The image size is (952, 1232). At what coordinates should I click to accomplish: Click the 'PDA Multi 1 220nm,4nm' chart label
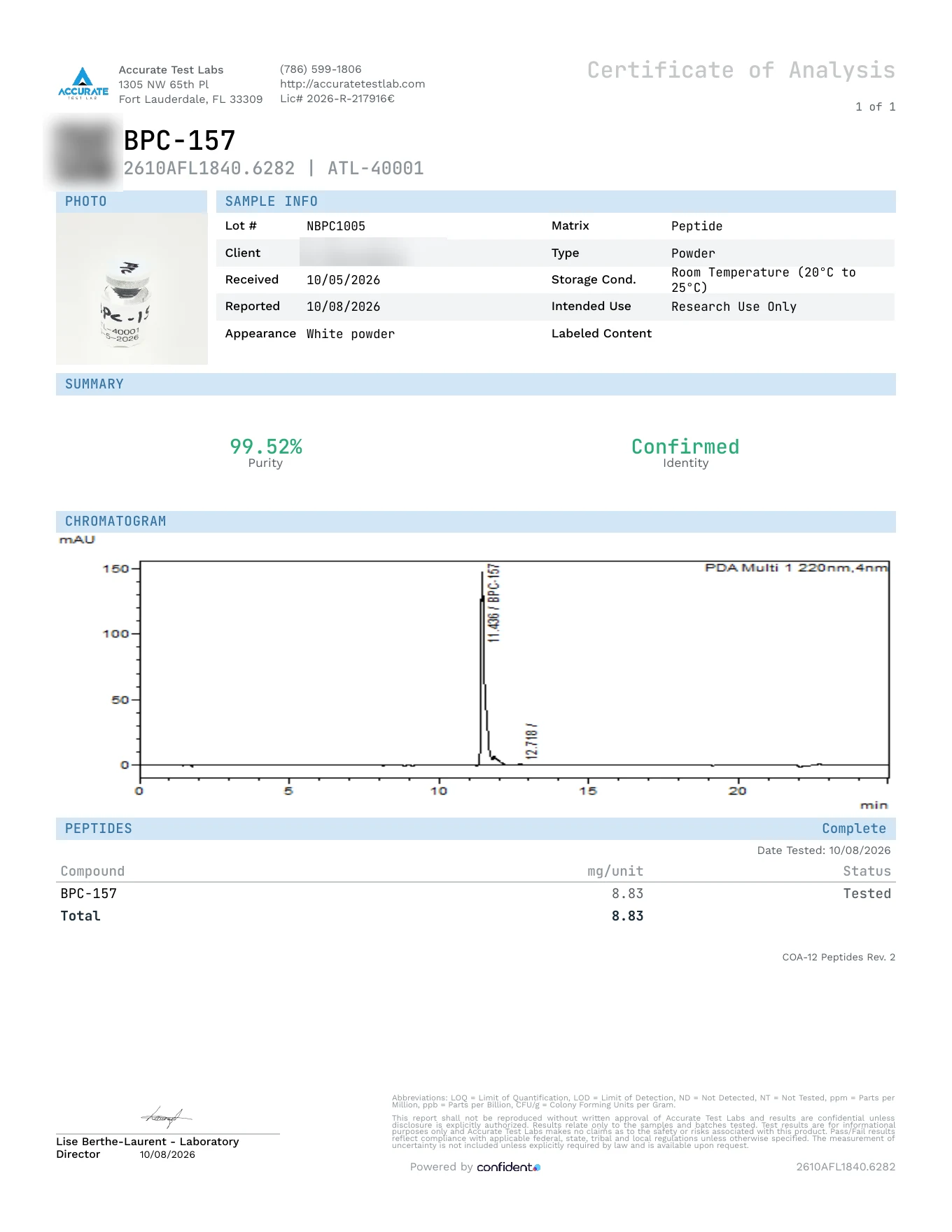pyautogui.click(x=797, y=568)
